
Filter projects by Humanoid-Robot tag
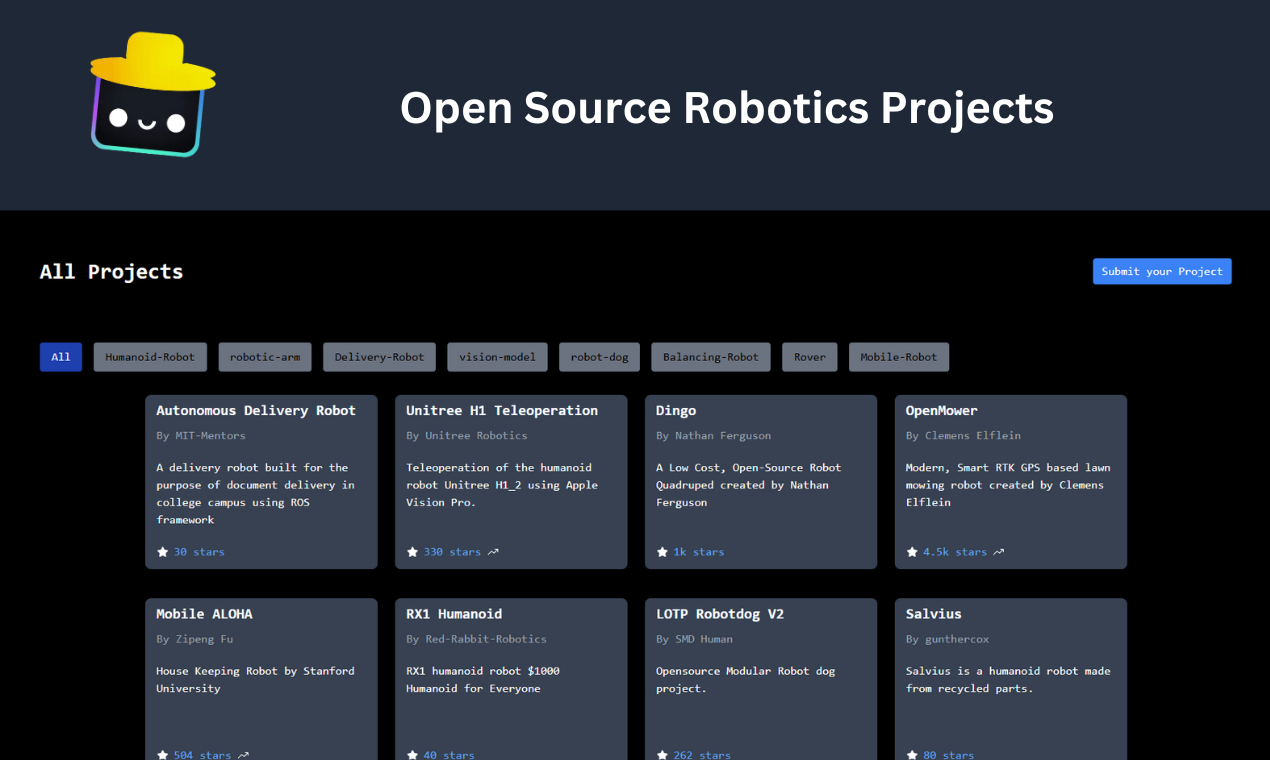[150, 357]
